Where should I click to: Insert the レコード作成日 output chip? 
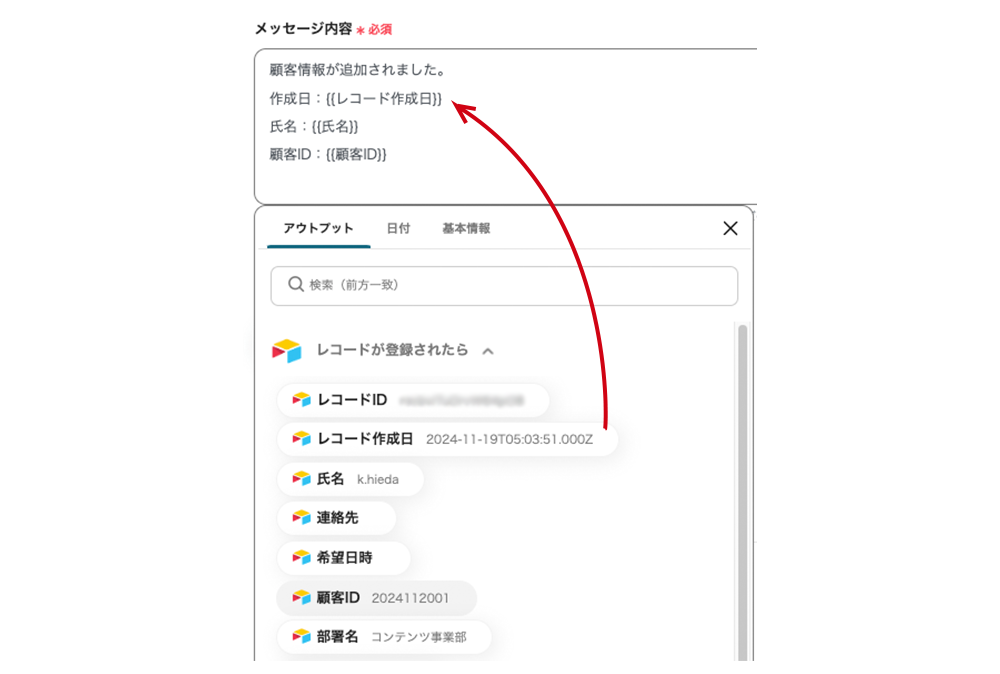pos(447,439)
